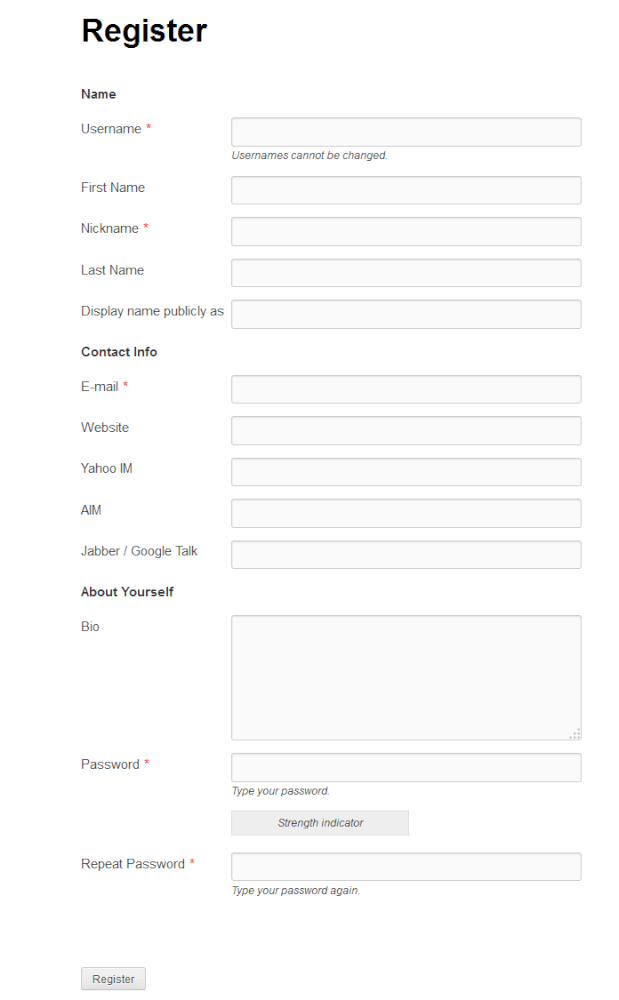Click into the Last Name field

click(406, 273)
